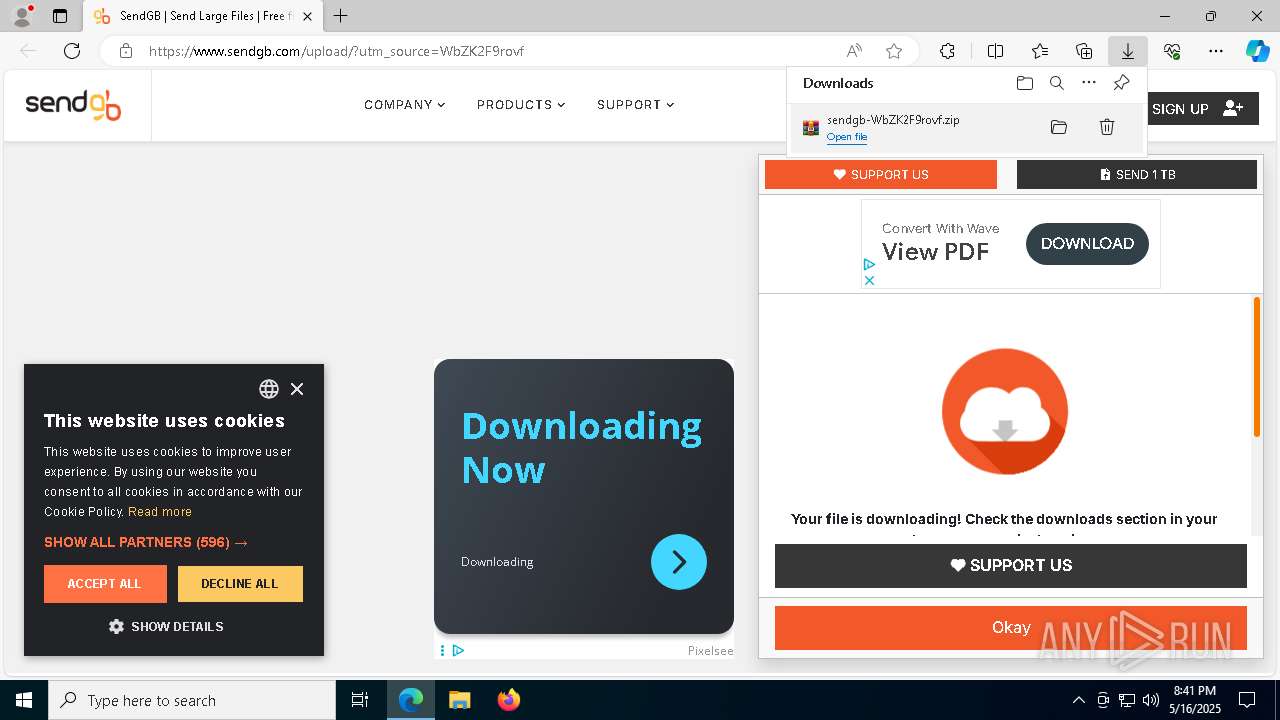Open Collections icon
This screenshot has width=1280, height=720.
click(x=1084, y=51)
